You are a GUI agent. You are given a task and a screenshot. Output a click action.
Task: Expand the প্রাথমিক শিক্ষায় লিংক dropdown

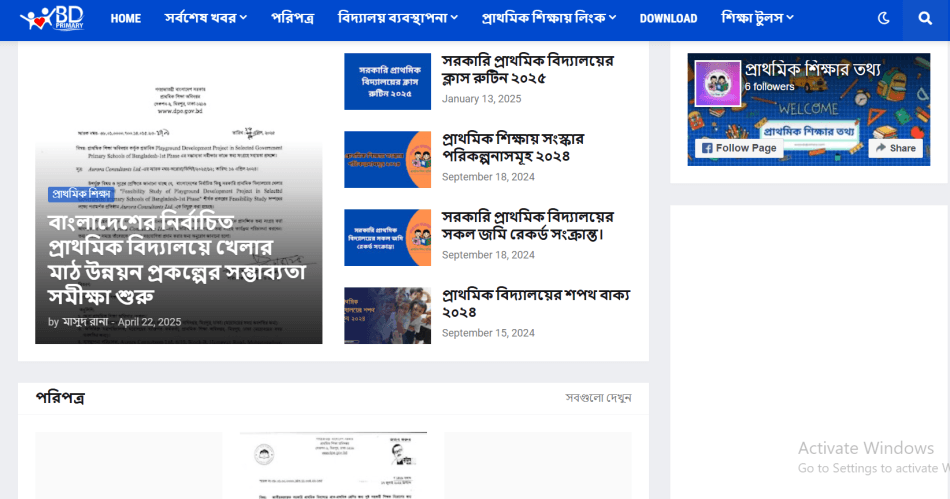pos(549,18)
